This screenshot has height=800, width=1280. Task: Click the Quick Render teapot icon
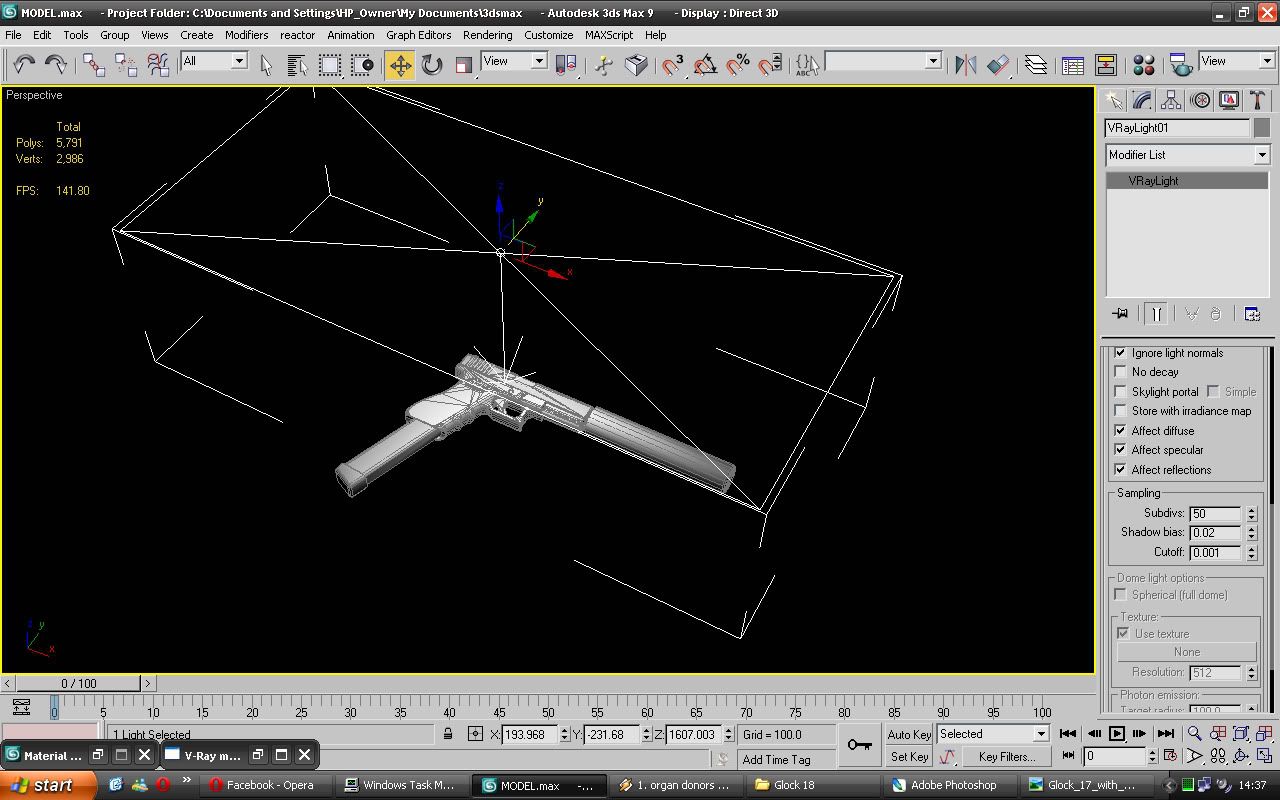point(1181,65)
